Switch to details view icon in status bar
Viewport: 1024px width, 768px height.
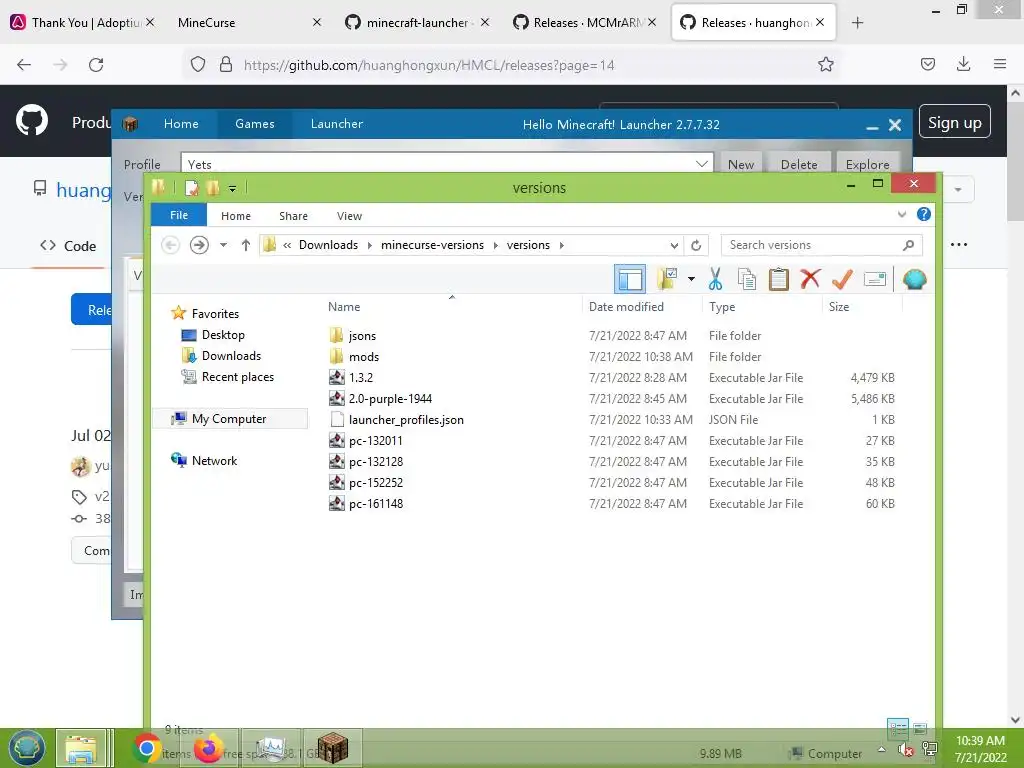(x=897, y=727)
